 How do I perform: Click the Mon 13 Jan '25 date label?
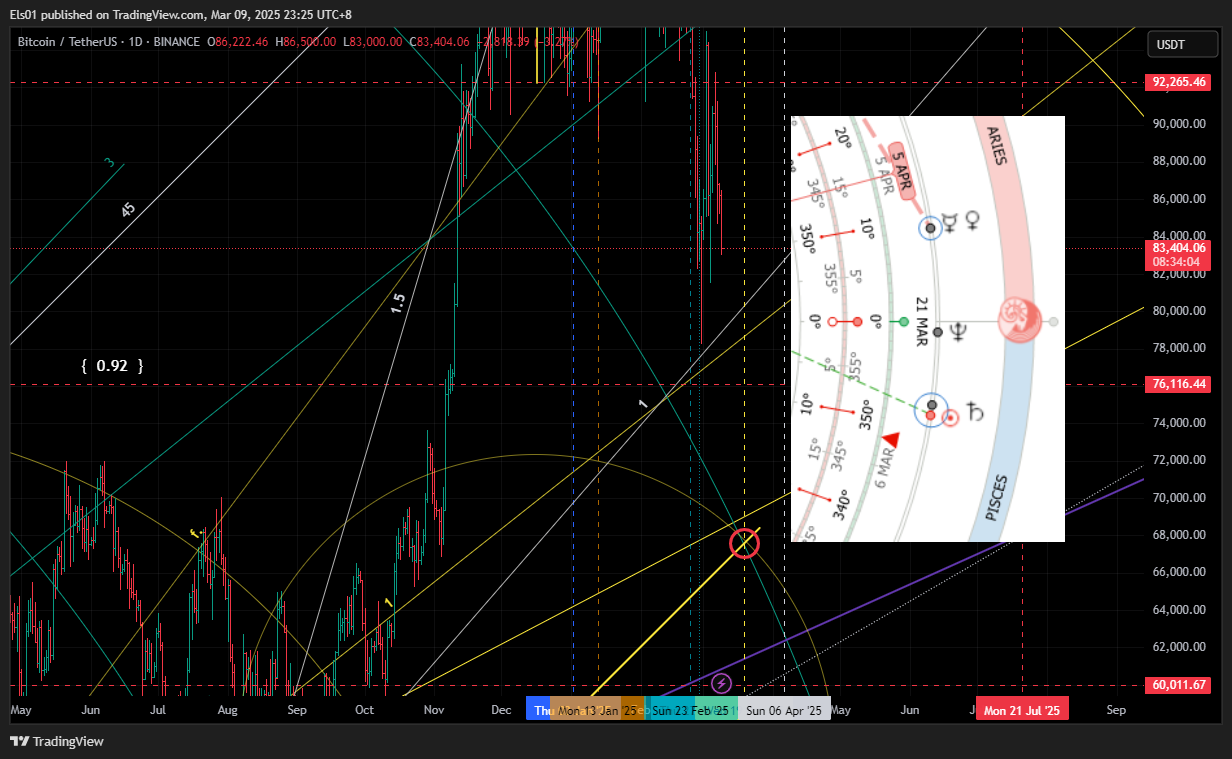tap(598, 710)
